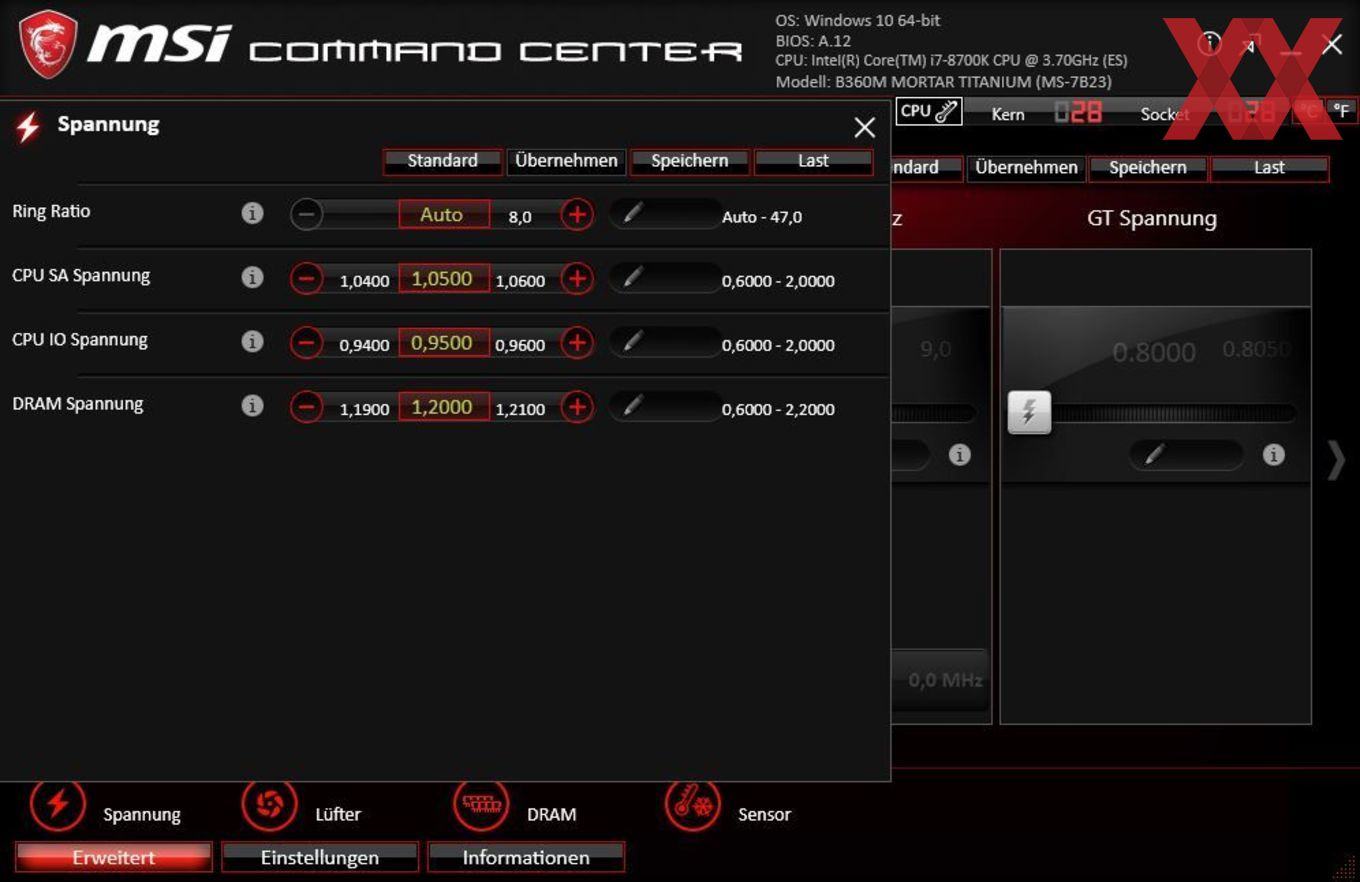The width and height of the screenshot is (1360, 882).
Task: Click the 0,9400 lower CPU IO value
Action: pos(364,345)
